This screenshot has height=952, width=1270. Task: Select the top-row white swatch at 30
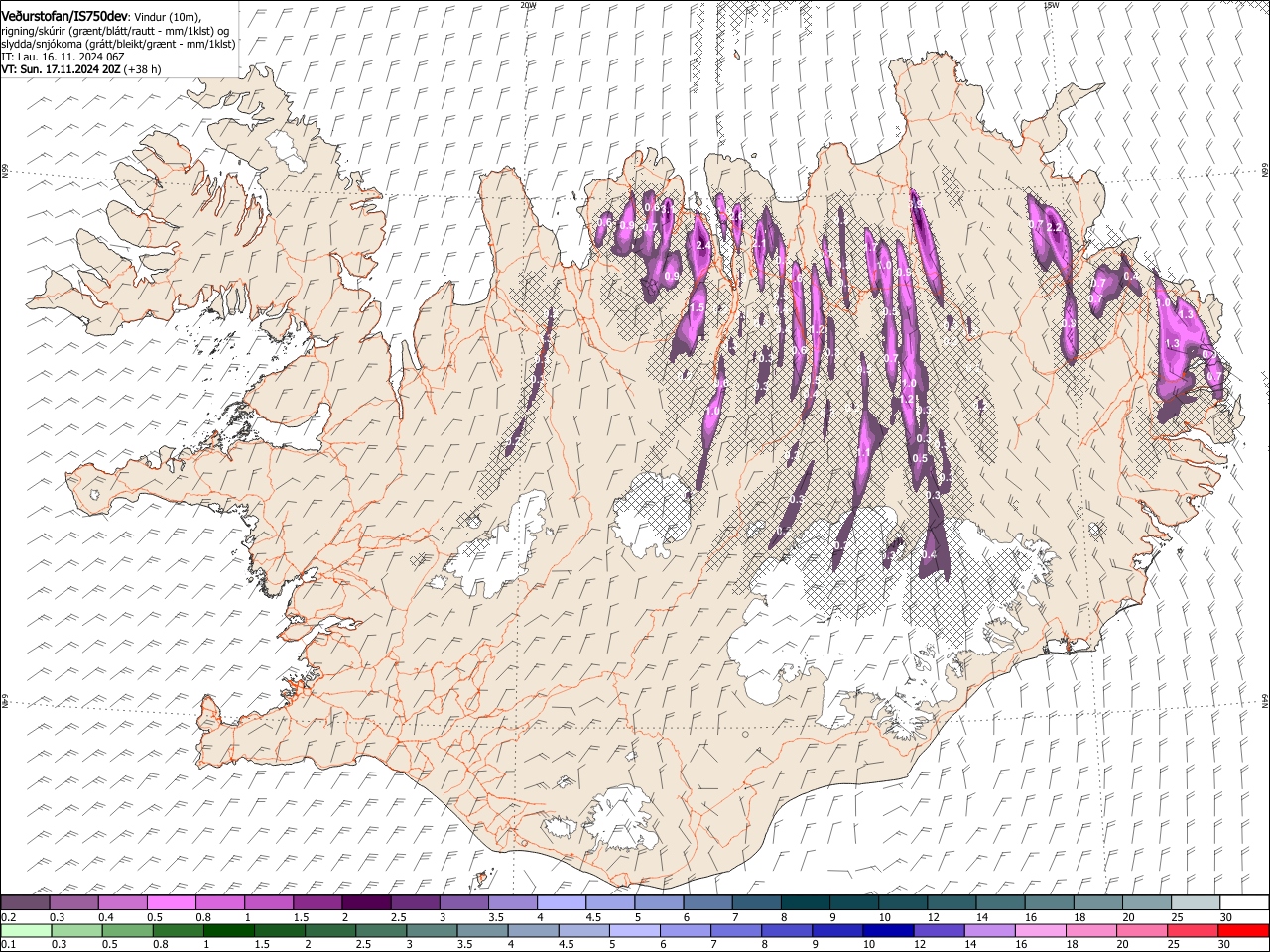tap(1242, 902)
